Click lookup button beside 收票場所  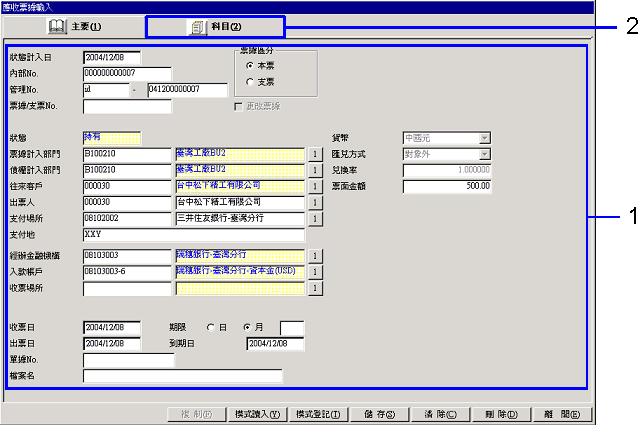point(314,288)
